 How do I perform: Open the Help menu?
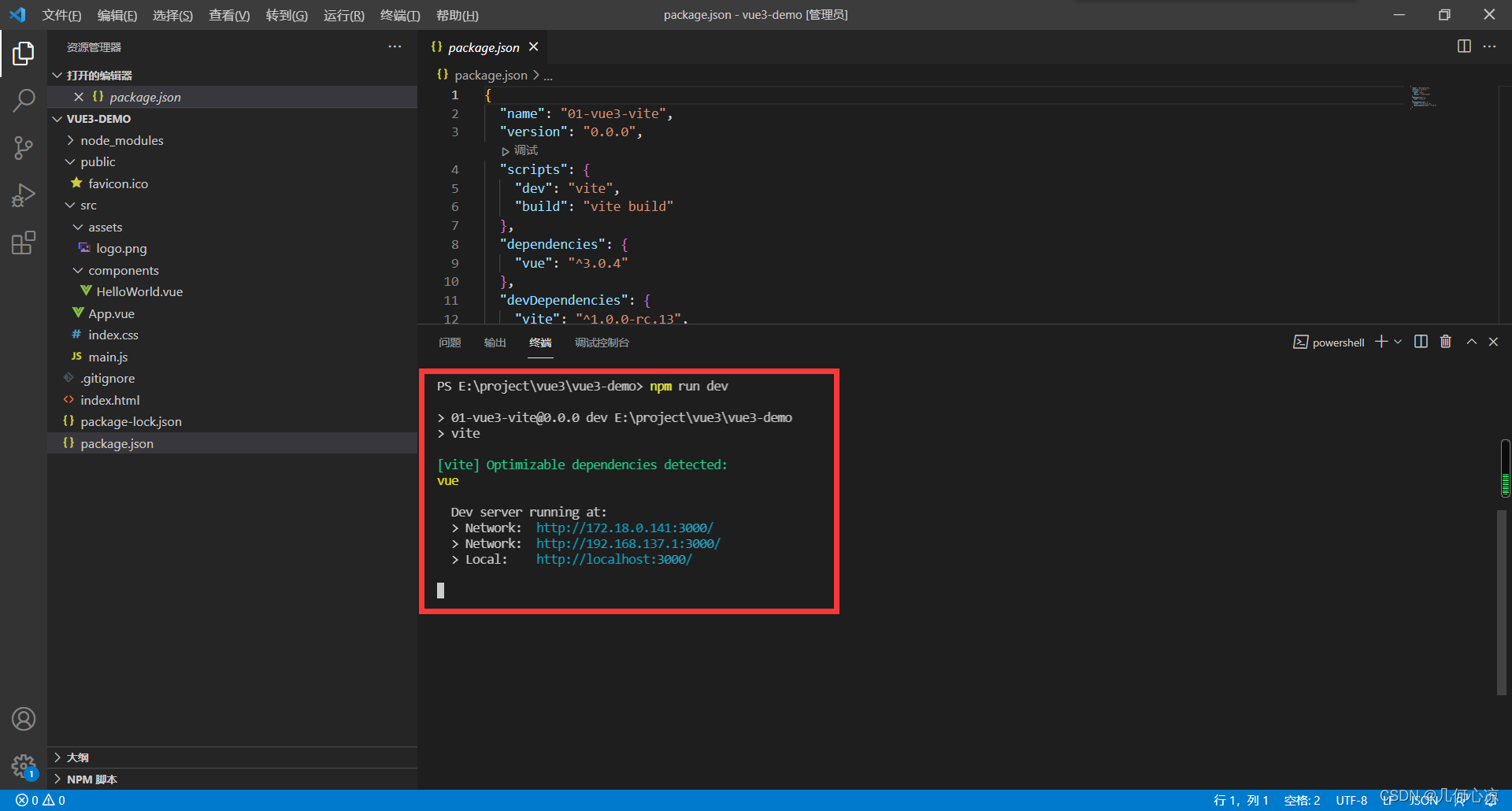pyautogui.click(x=457, y=15)
